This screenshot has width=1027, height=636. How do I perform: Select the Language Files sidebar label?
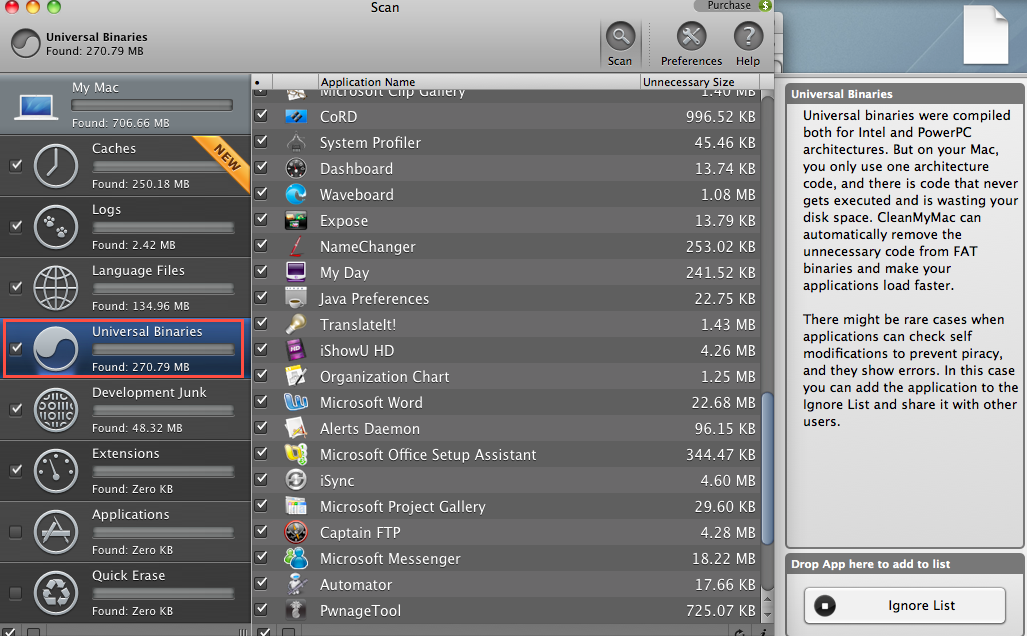click(138, 271)
